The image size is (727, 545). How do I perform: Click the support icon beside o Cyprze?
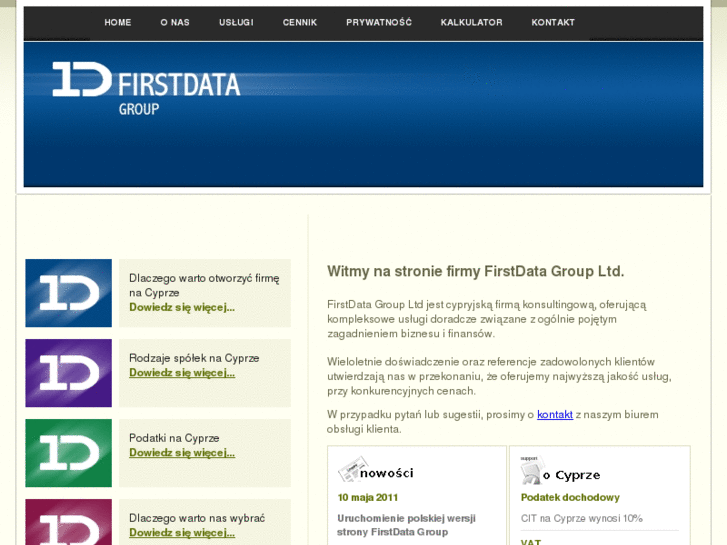point(531,470)
